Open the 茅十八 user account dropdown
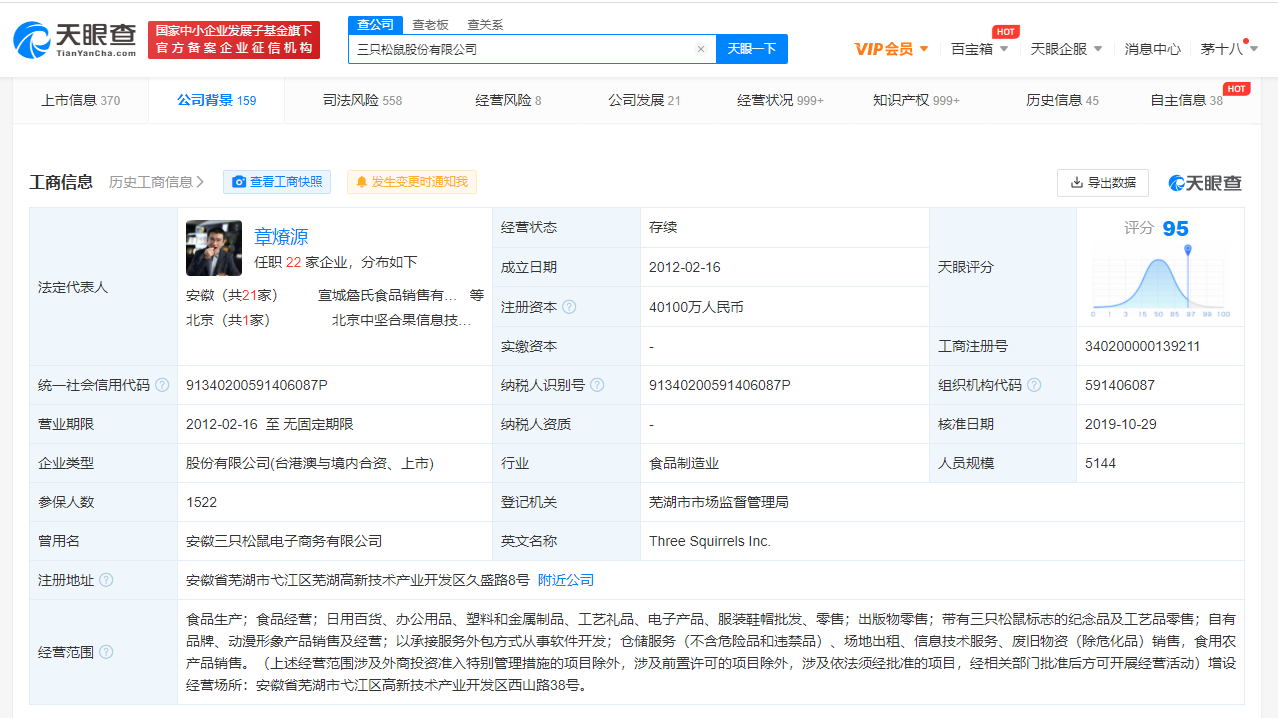The image size is (1278, 718). point(1229,48)
